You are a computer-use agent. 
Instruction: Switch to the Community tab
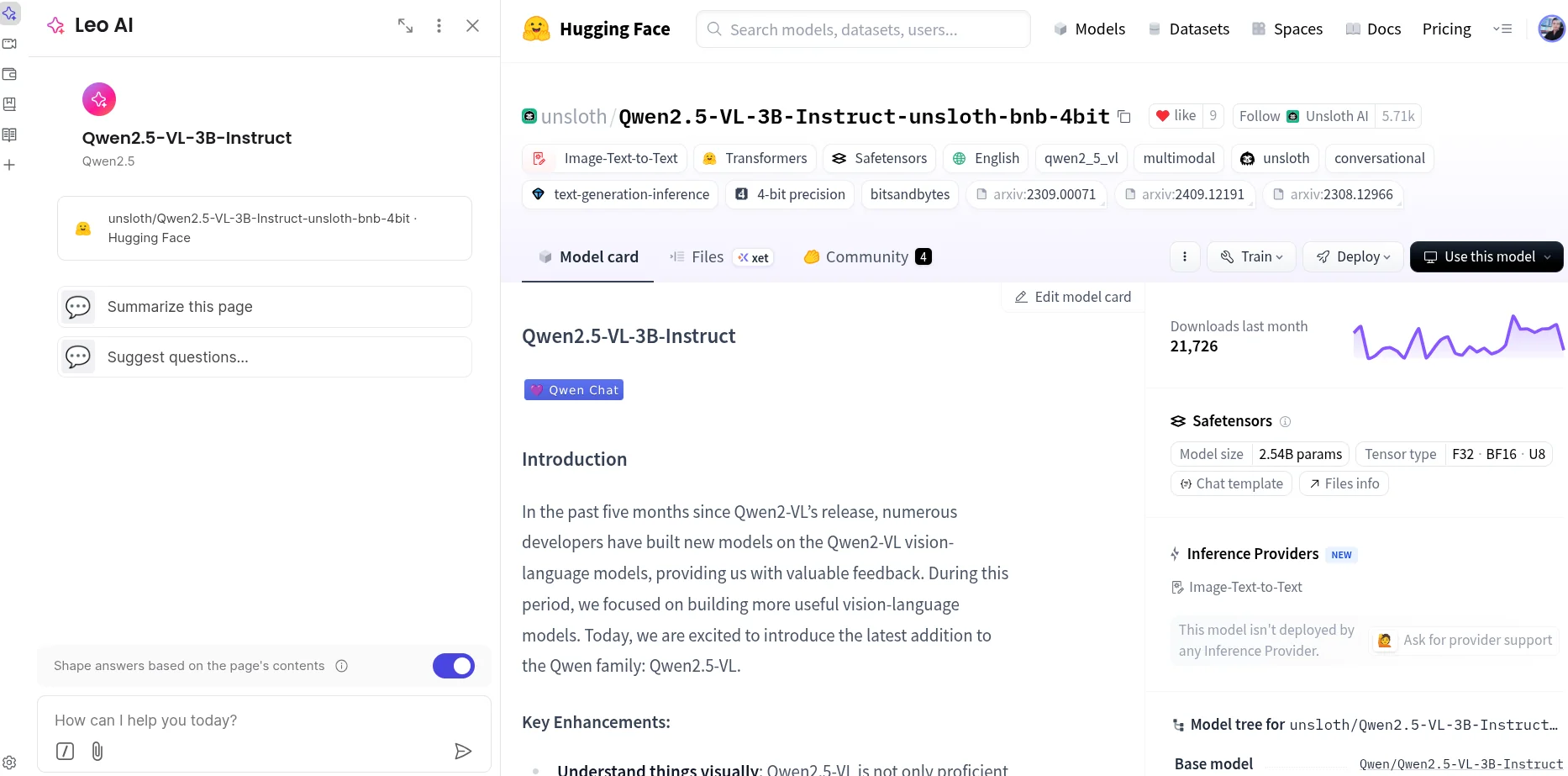[867, 257]
